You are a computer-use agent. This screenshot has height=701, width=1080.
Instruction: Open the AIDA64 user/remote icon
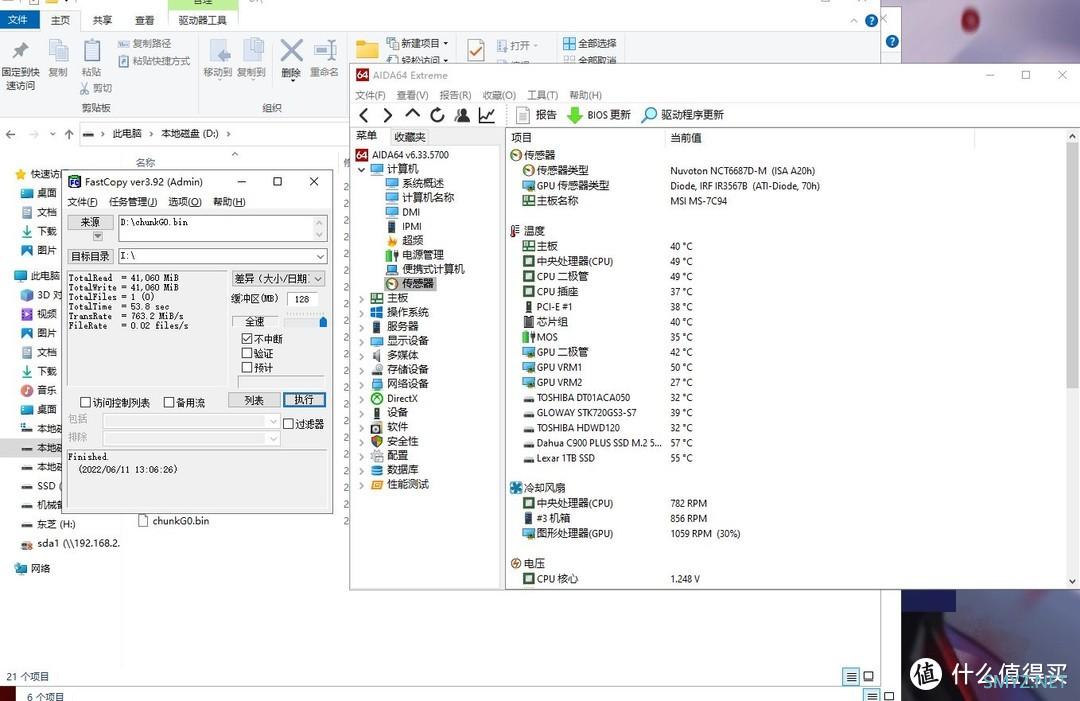(x=462, y=115)
